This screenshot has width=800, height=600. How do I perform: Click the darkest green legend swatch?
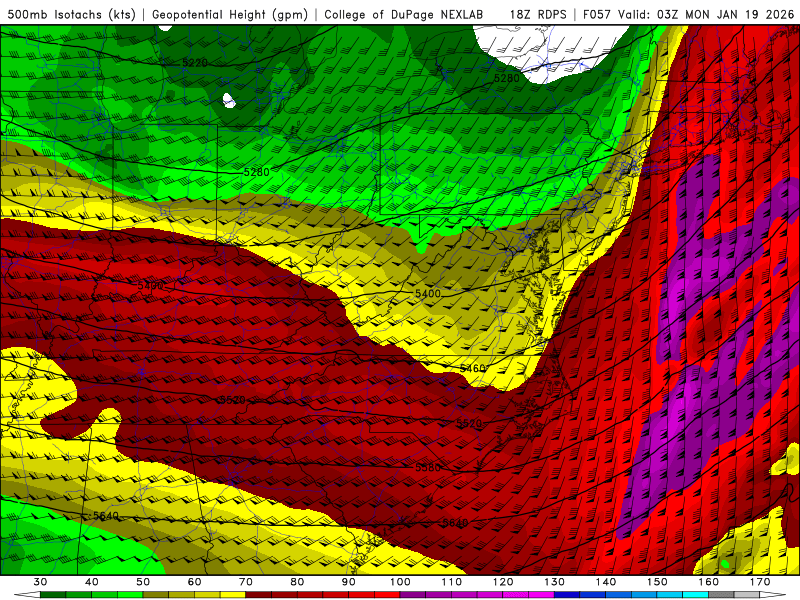(53, 595)
